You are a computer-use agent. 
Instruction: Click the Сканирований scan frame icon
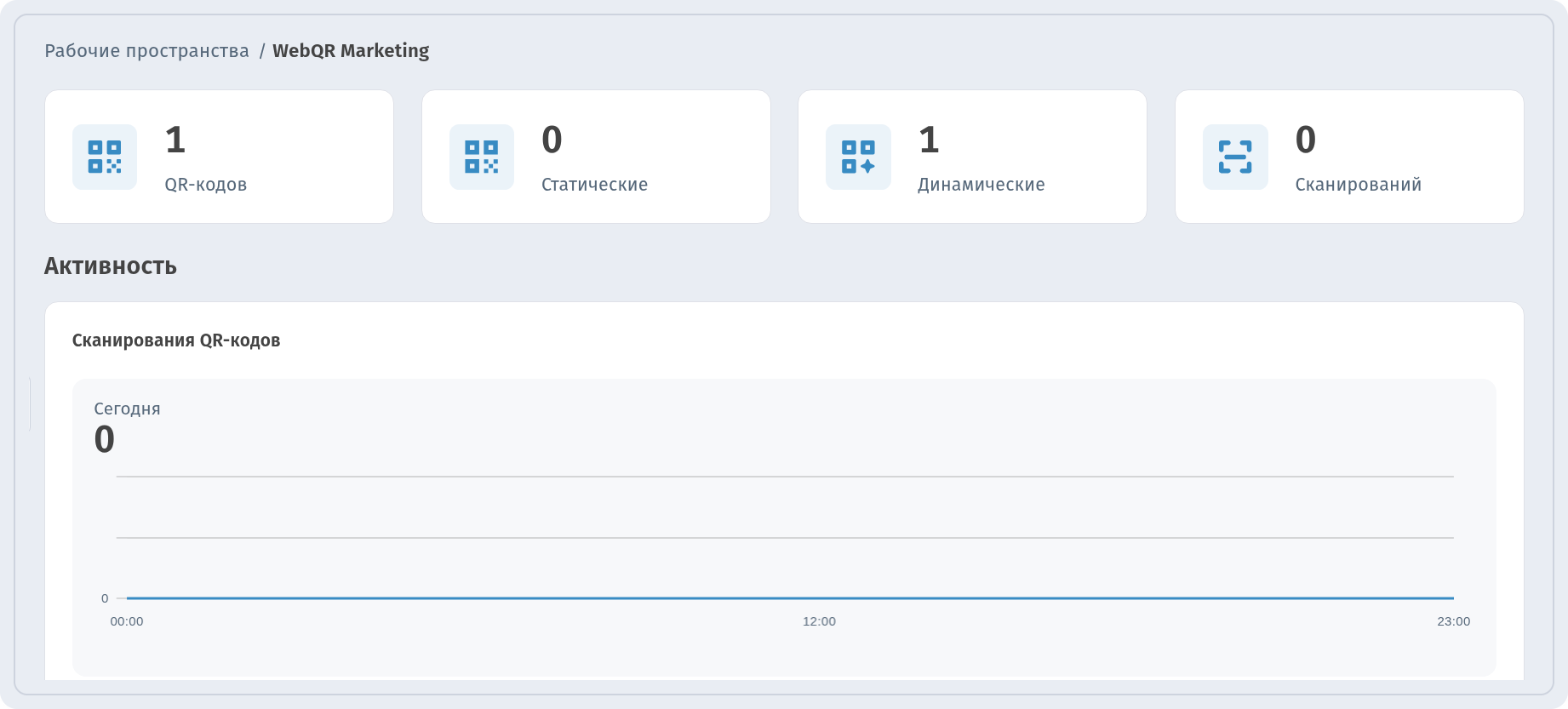point(1235,157)
